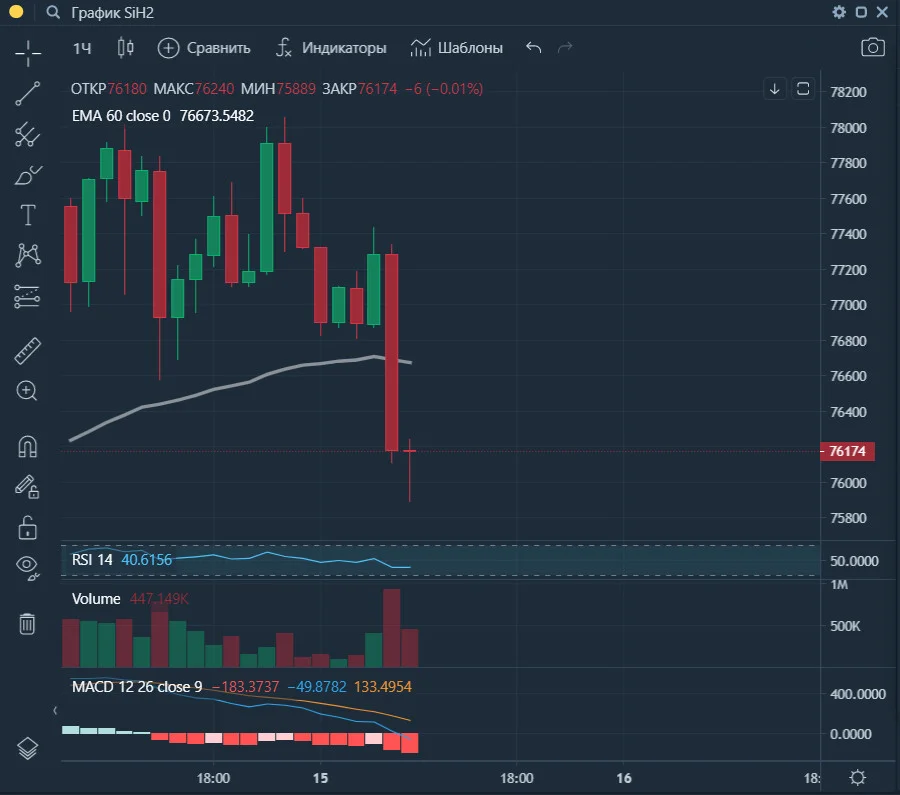This screenshot has width=900, height=795.
Task: Toggle lock all drawings
Action: [28, 528]
